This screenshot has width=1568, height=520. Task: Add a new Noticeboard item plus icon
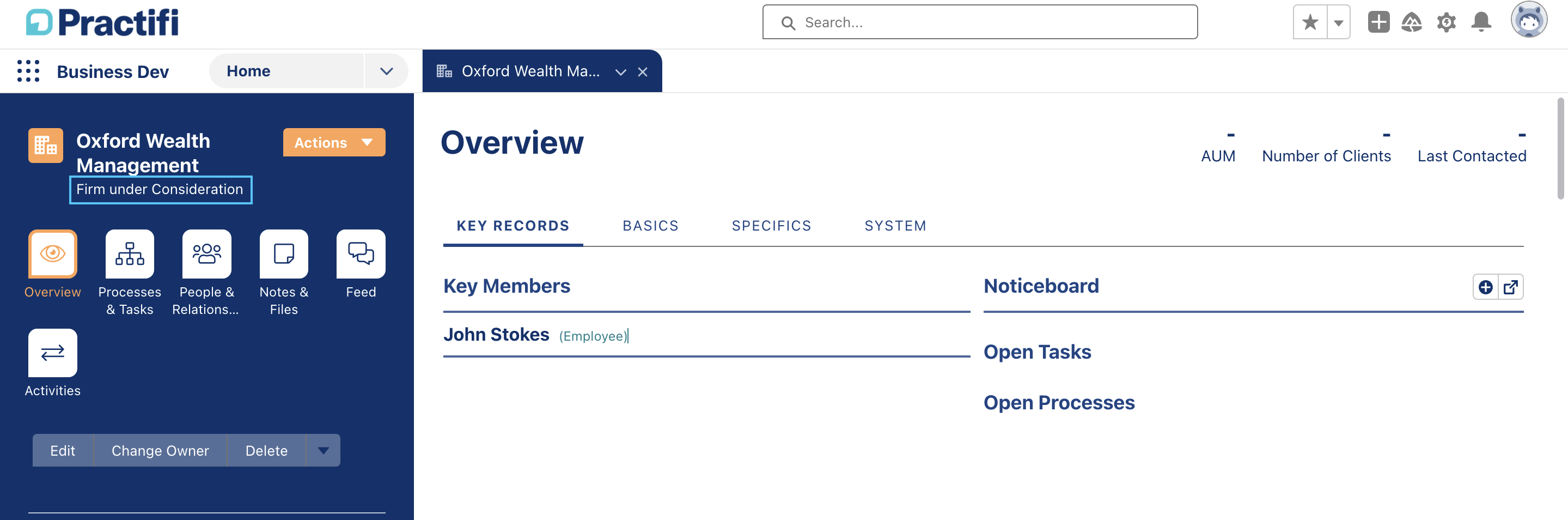[x=1485, y=287]
